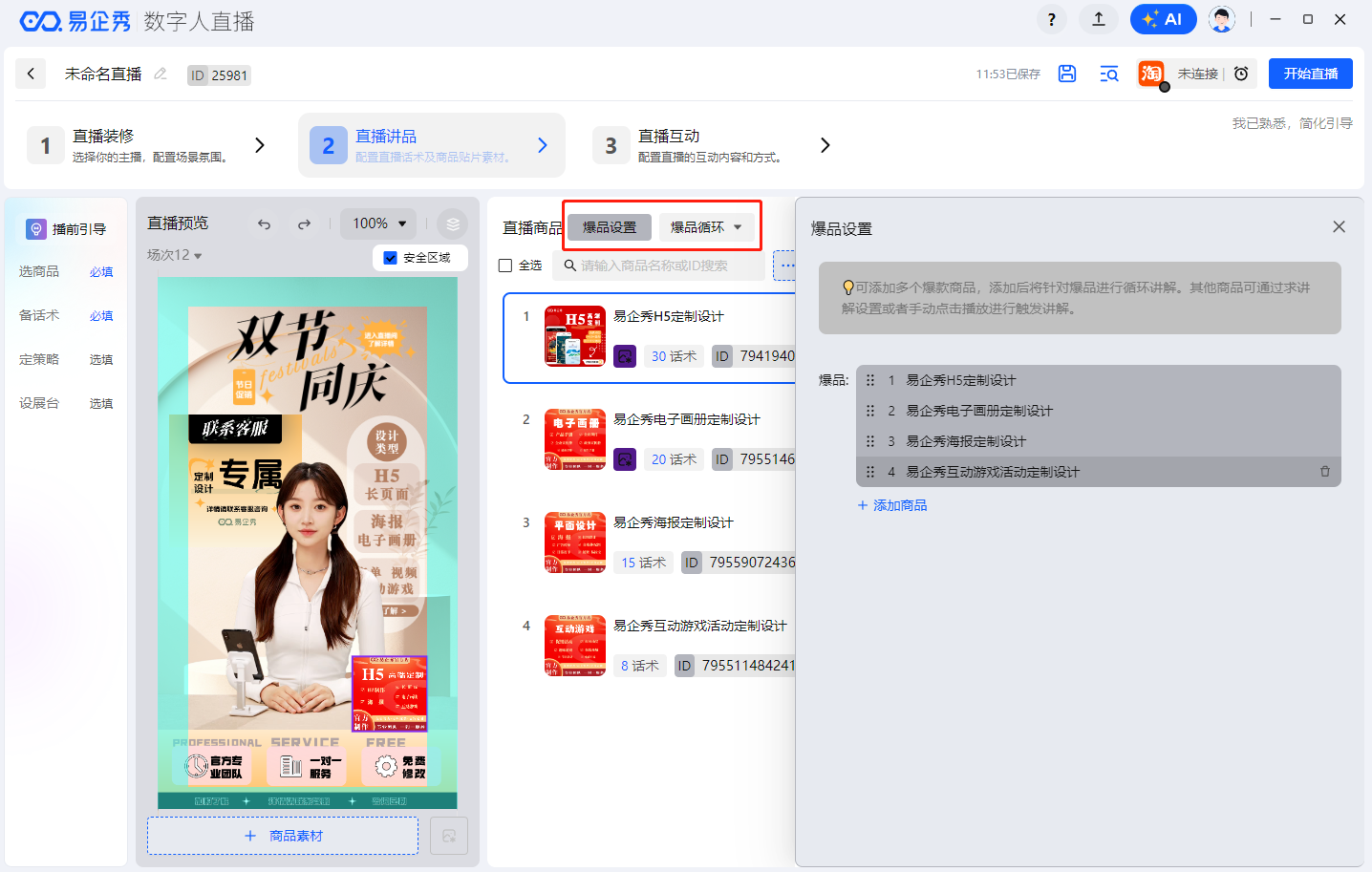Grab the drag handle of 易企秀H5定制设计
Image resolution: width=1372 pixels, height=872 pixels.
pyautogui.click(x=870, y=380)
